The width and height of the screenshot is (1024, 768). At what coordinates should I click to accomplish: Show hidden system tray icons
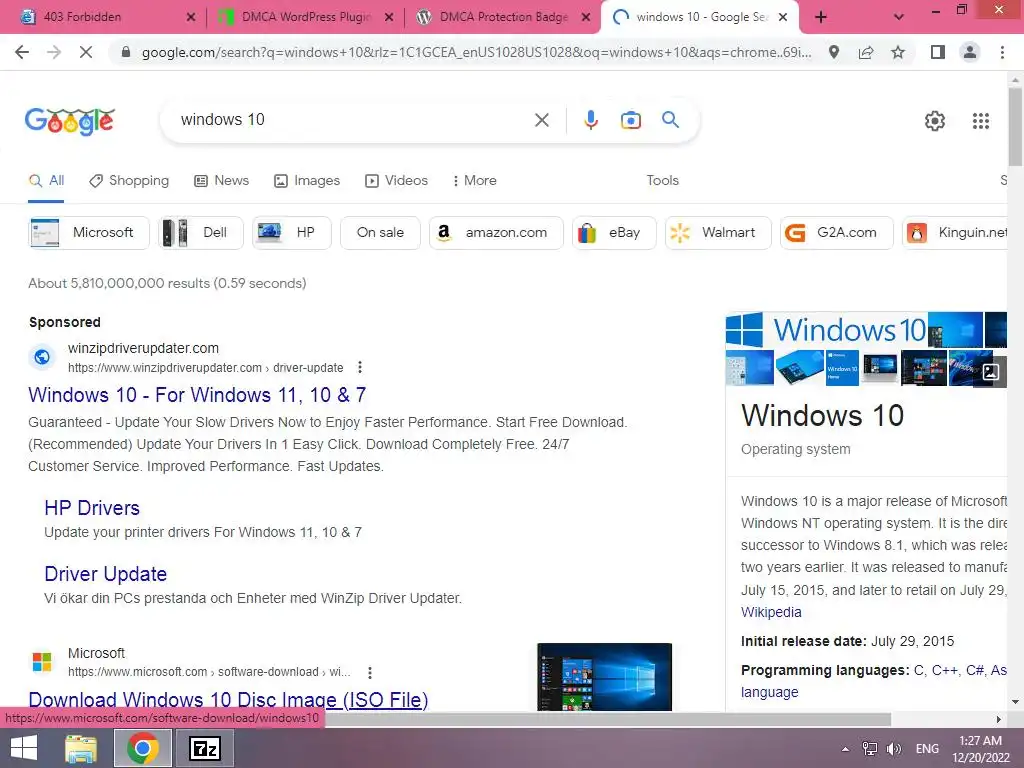click(845, 749)
